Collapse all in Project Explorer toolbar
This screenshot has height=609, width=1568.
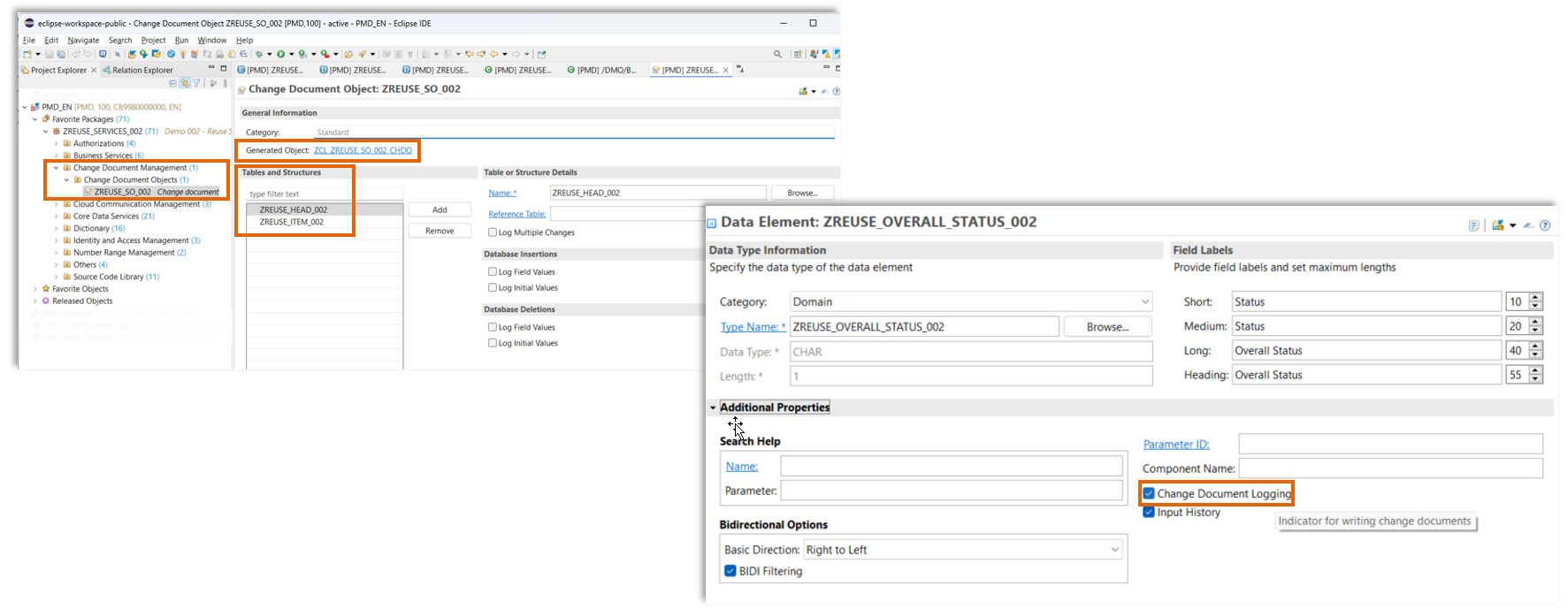[172, 83]
